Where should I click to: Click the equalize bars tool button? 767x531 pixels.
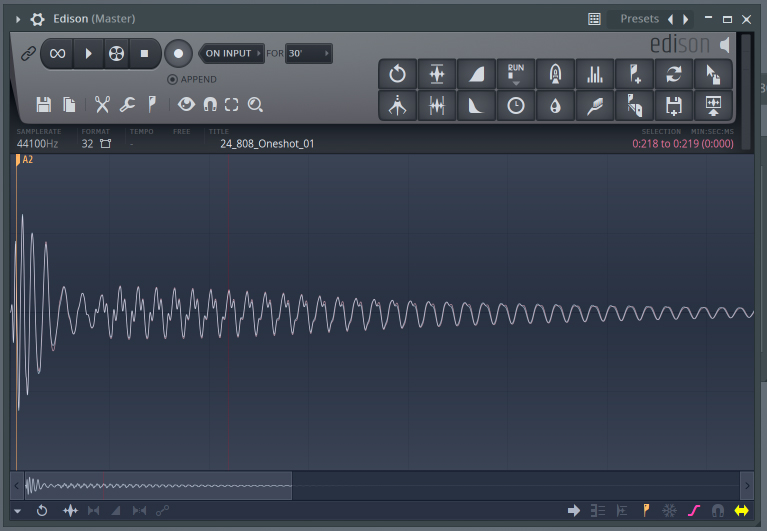(595, 74)
